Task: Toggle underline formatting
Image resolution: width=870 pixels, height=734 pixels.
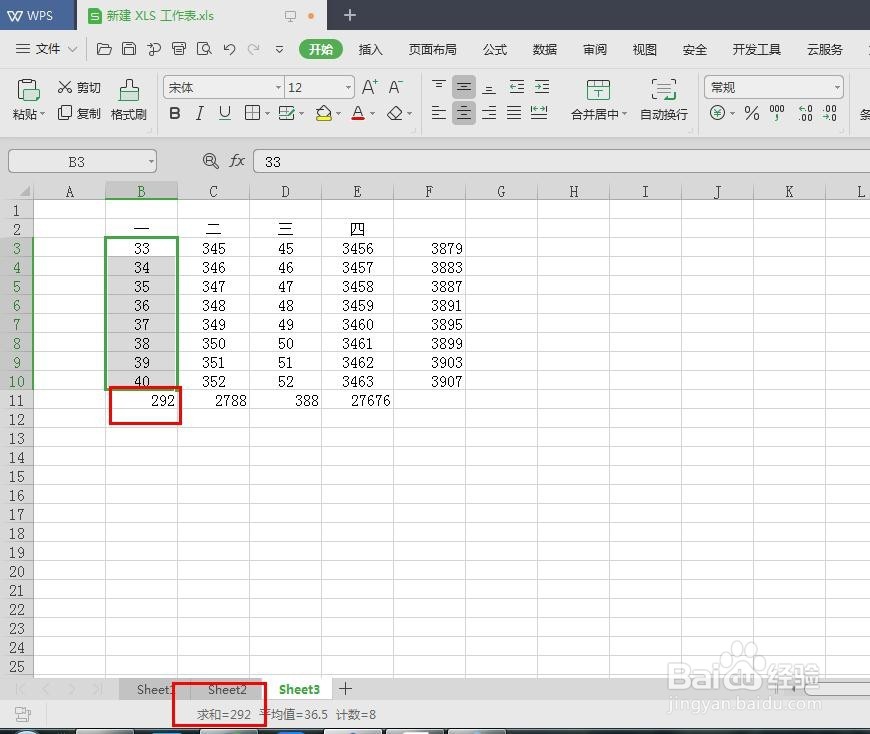Action: tap(225, 113)
